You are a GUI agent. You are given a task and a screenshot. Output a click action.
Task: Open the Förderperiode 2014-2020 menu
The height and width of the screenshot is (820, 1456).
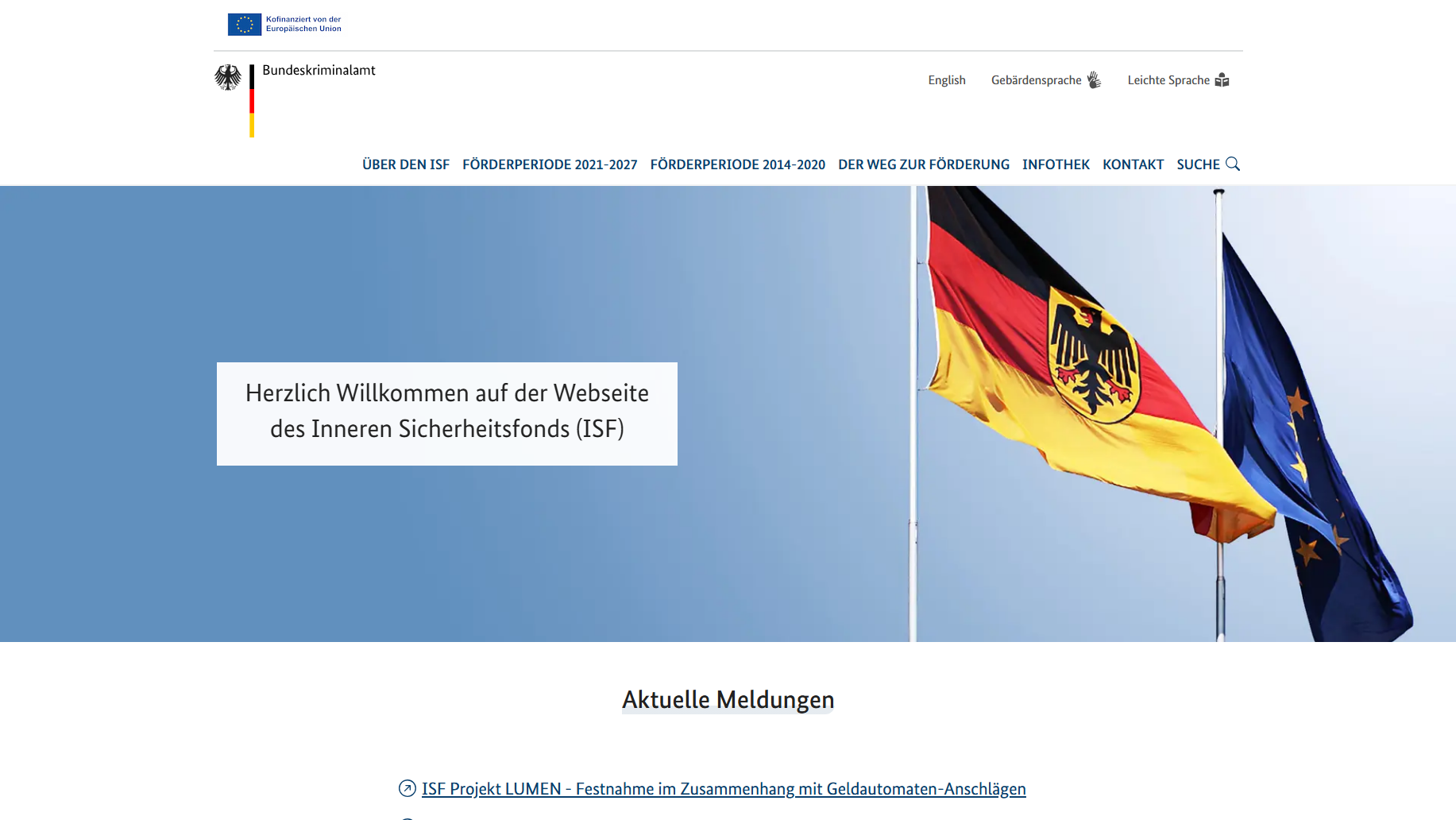point(738,164)
